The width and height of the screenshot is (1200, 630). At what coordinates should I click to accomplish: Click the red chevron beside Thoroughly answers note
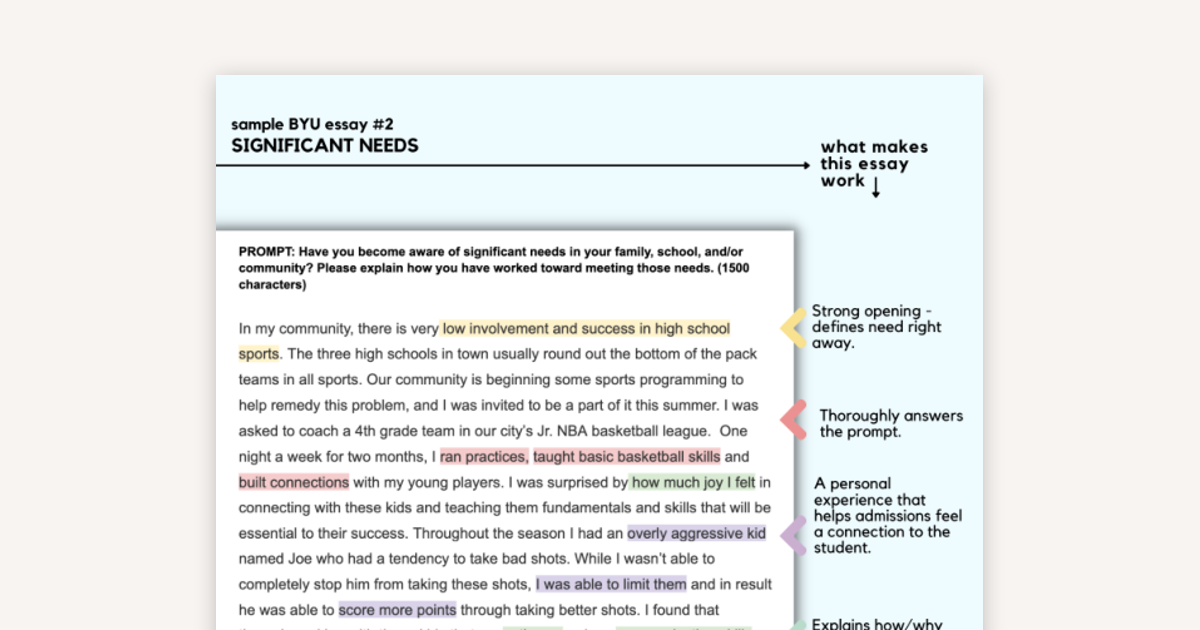794,419
